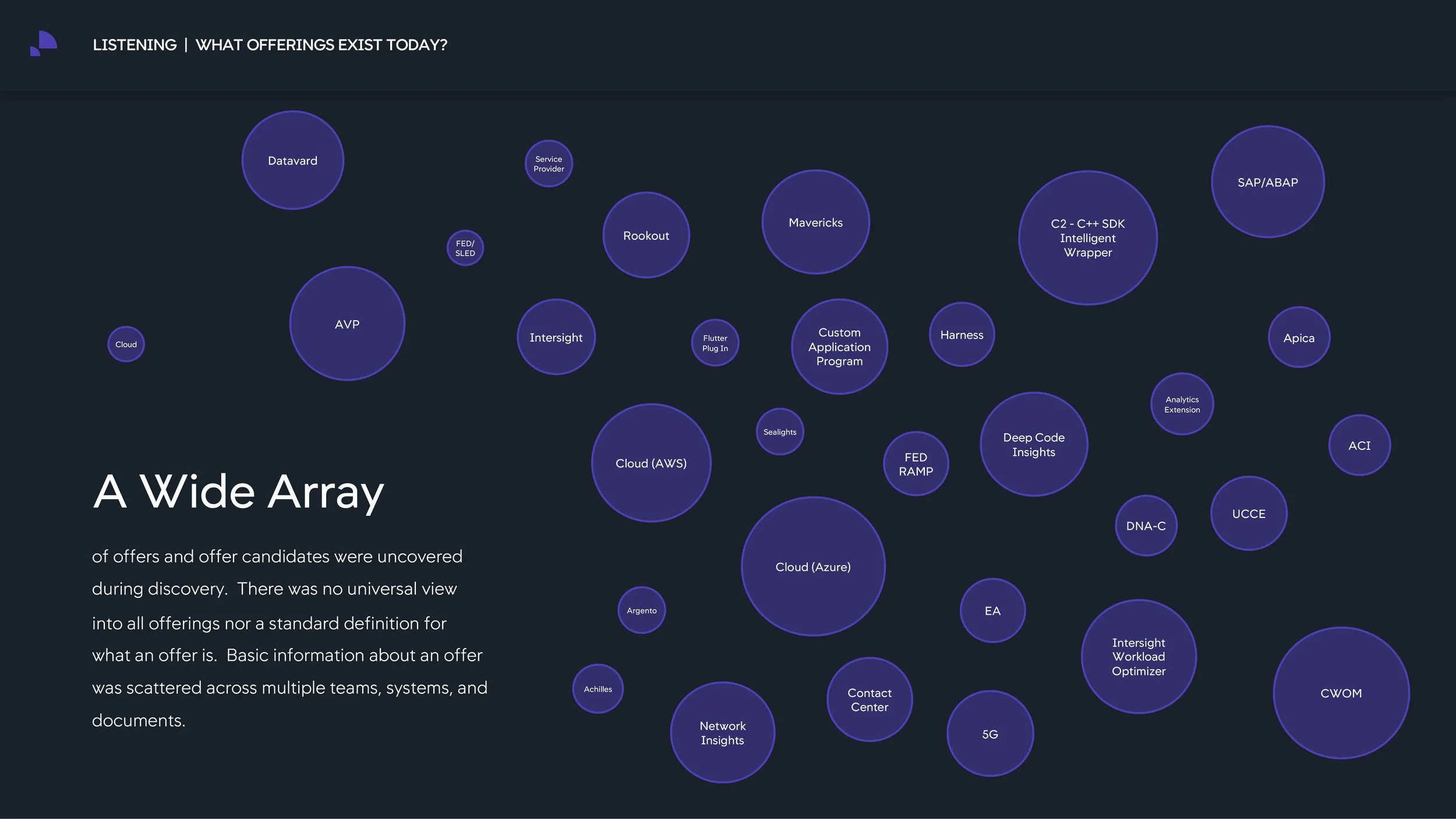Click the A Wide Array heading
Screen dimensions: 1456x819
pyautogui.click(x=239, y=491)
